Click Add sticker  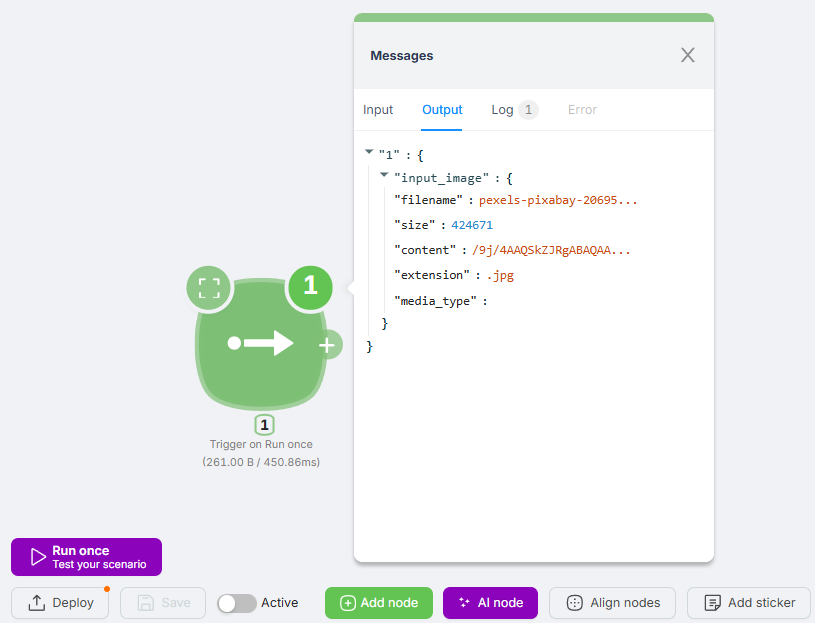pos(749,603)
